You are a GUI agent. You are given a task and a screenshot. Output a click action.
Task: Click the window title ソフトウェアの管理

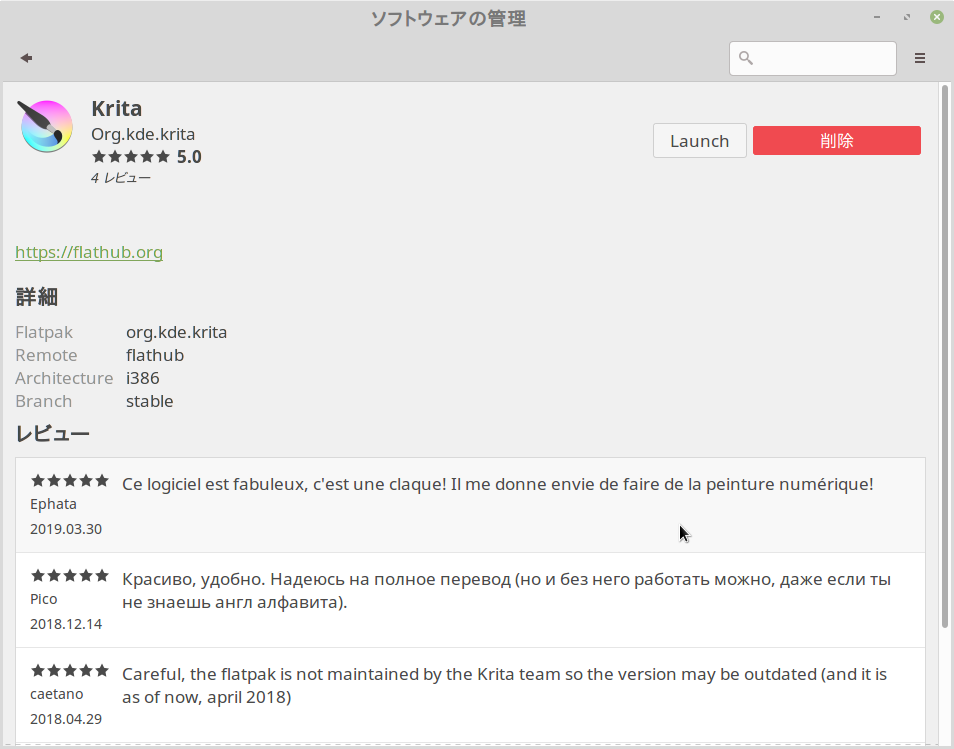448,19
